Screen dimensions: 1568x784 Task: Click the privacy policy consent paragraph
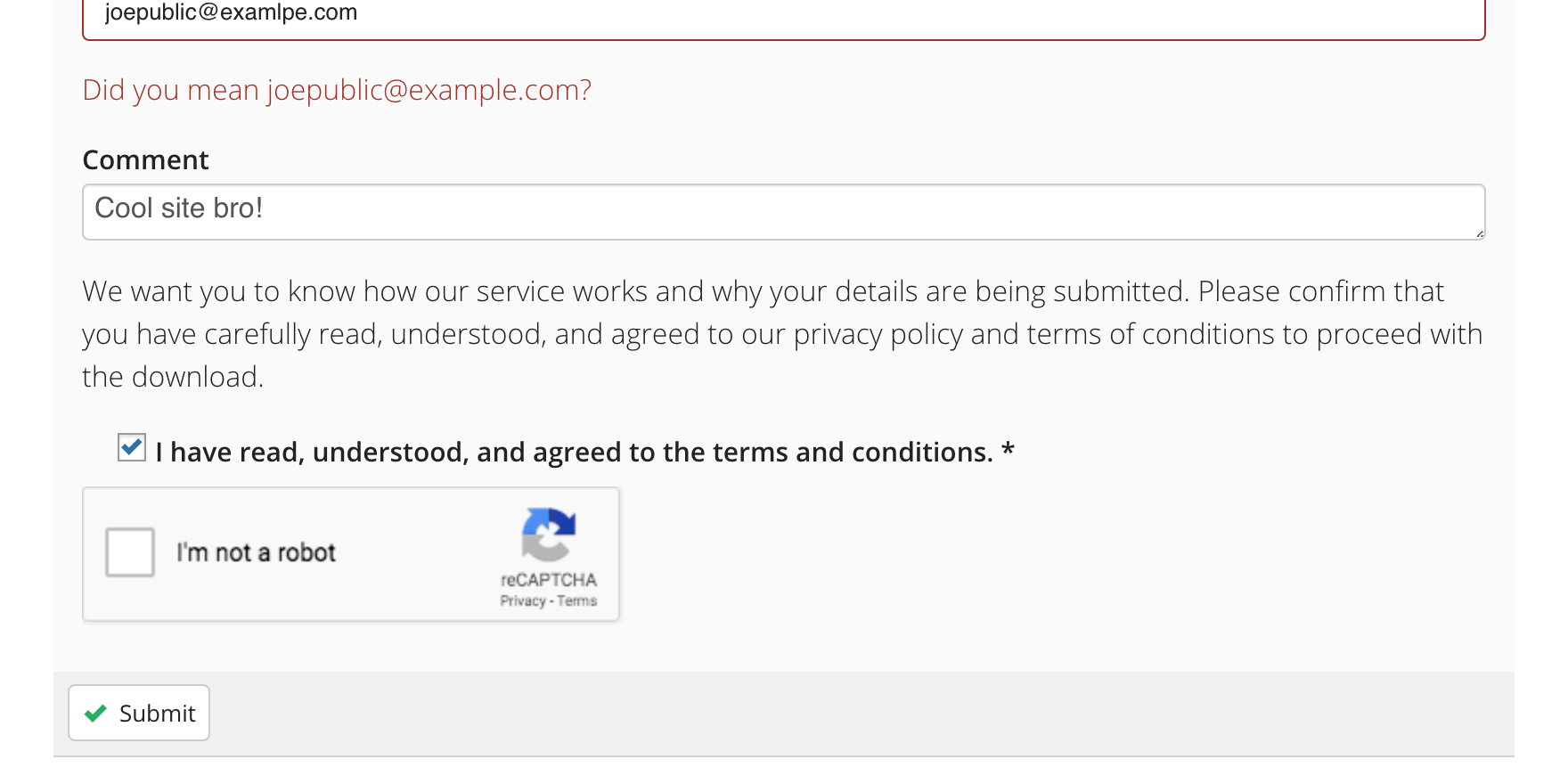point(782,334)
